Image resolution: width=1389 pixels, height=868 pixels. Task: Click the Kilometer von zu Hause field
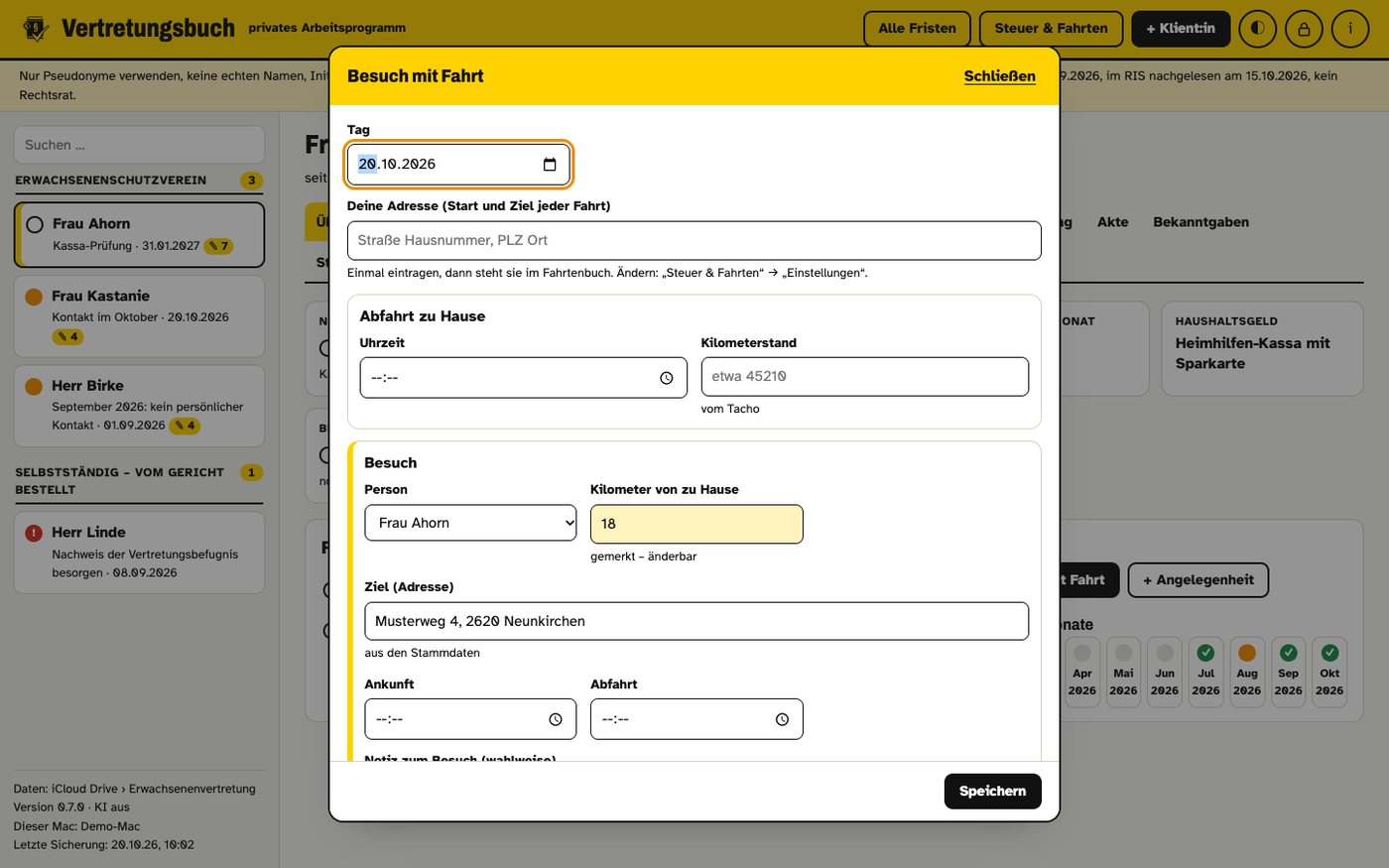[x=696, y=525]
